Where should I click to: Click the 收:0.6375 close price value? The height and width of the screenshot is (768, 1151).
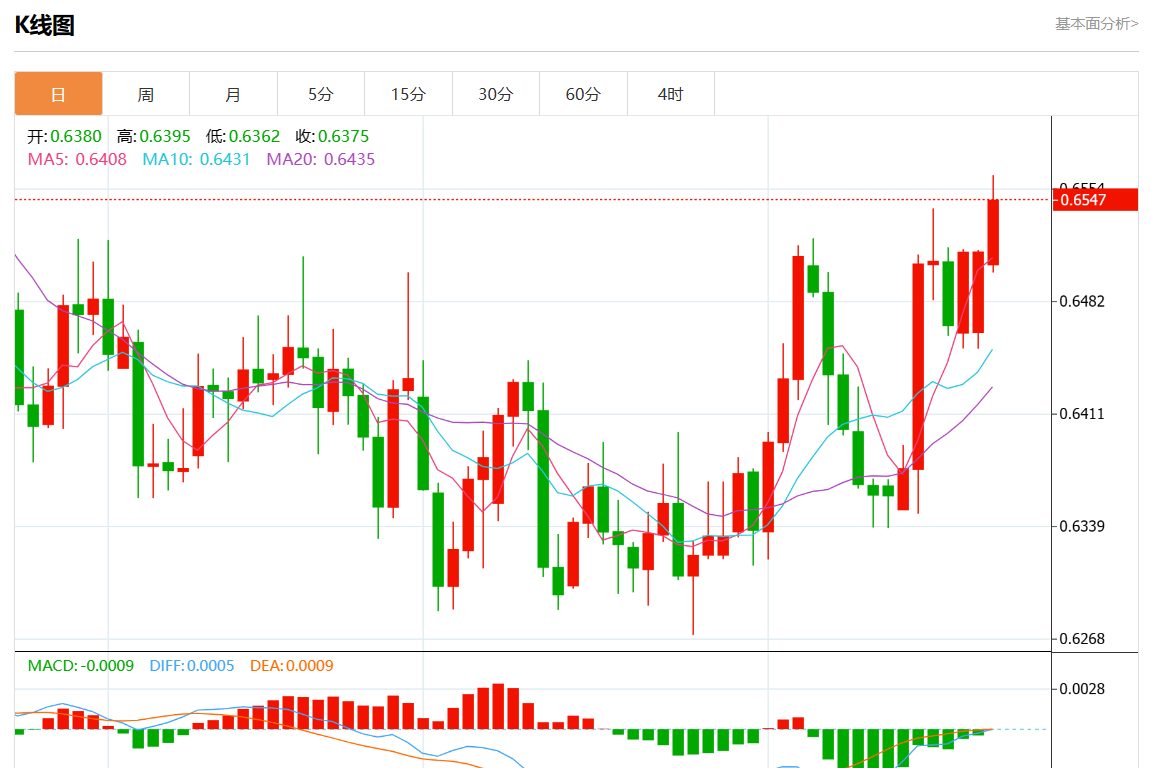pos(333,137)
